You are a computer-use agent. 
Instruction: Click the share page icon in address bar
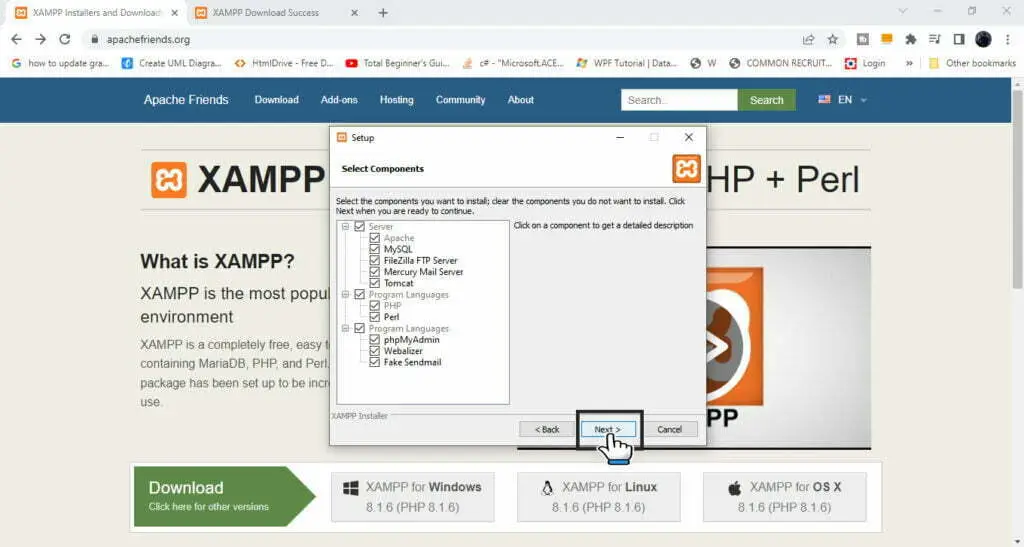(808, 39)
